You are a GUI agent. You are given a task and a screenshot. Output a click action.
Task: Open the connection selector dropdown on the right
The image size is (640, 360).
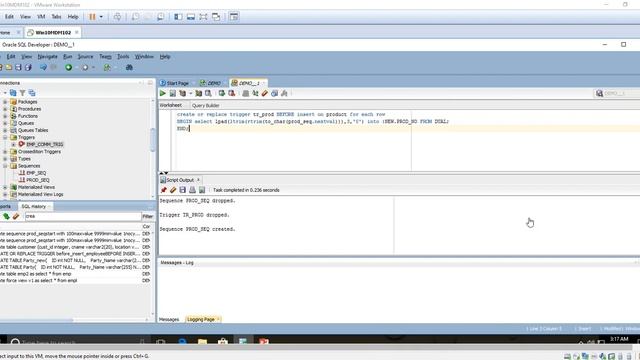coord(617,93)
